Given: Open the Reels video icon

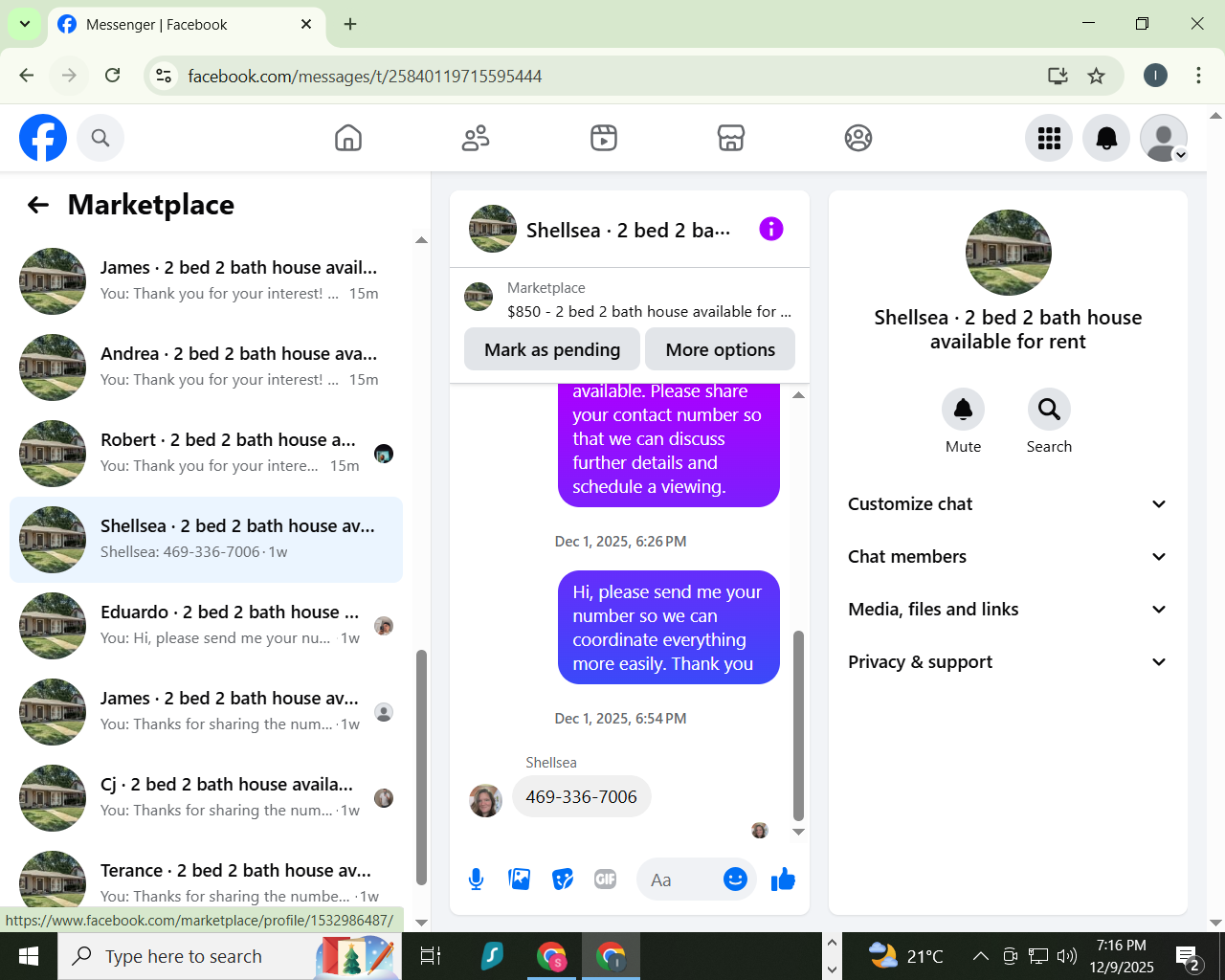Looking at the screenshot, I should pyautogui.click(x=604, y=138).
